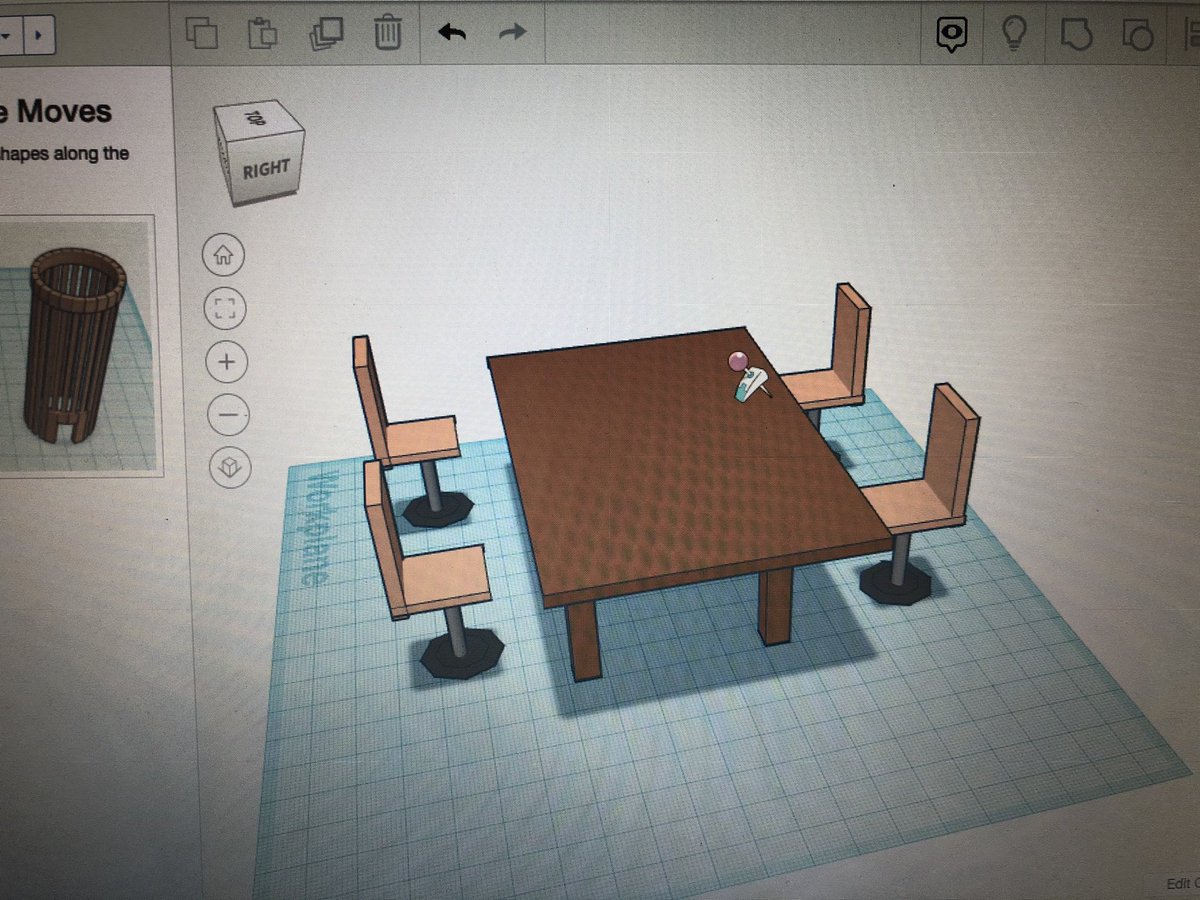Screen dimensions: 1200x900
Task: Click the Fit all in view button
Action: point(225,309)
